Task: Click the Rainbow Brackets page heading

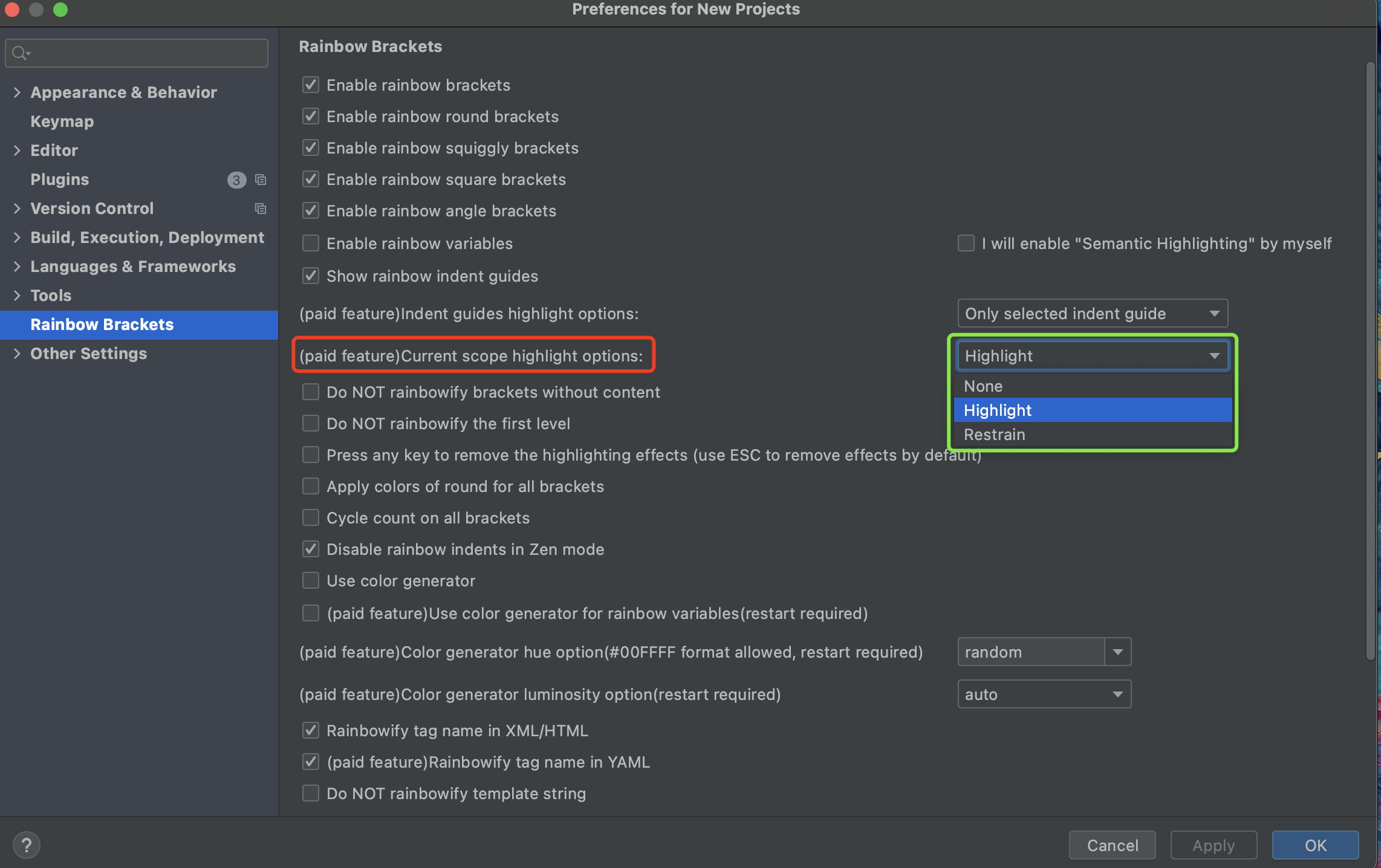Action: pyautogui.click(x=370, y=47)
